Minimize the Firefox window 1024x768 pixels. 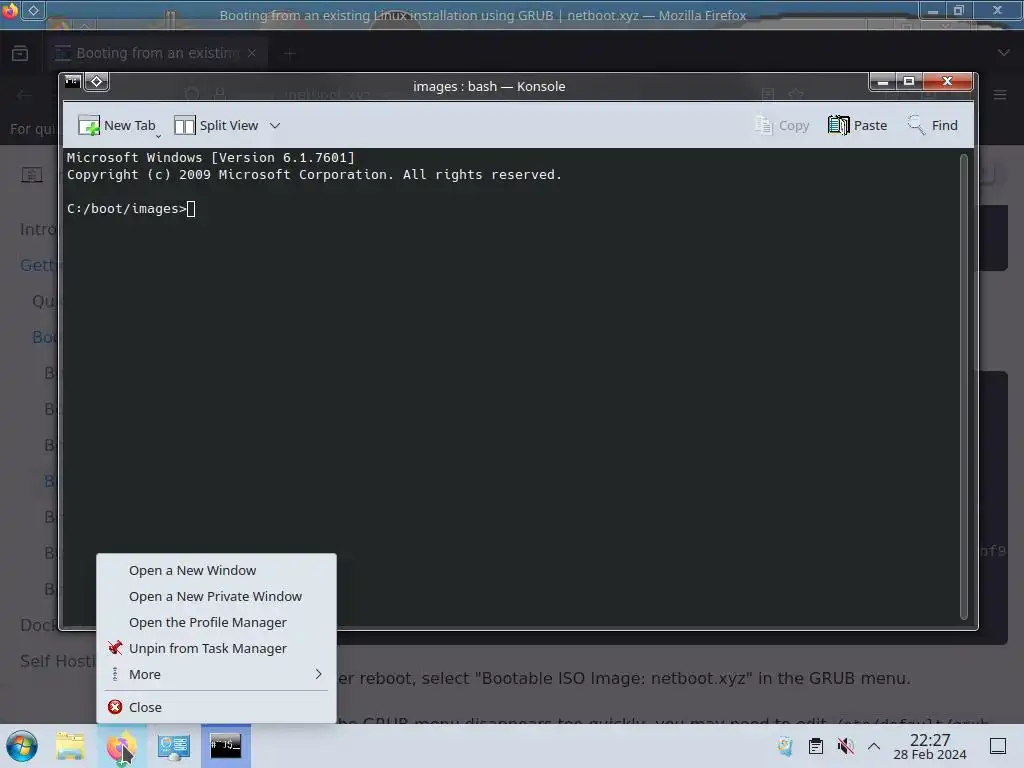pos(933,10)
